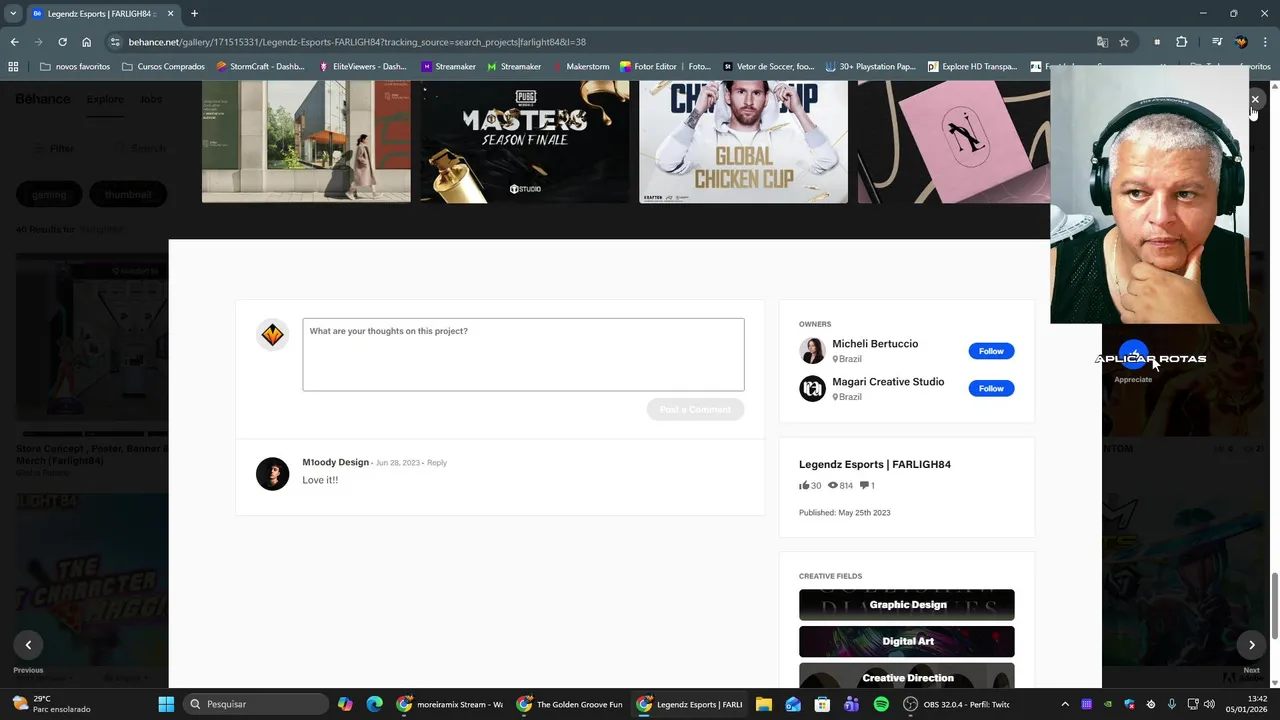Open the Chrome profile avatar

[x=1241, y=42]
